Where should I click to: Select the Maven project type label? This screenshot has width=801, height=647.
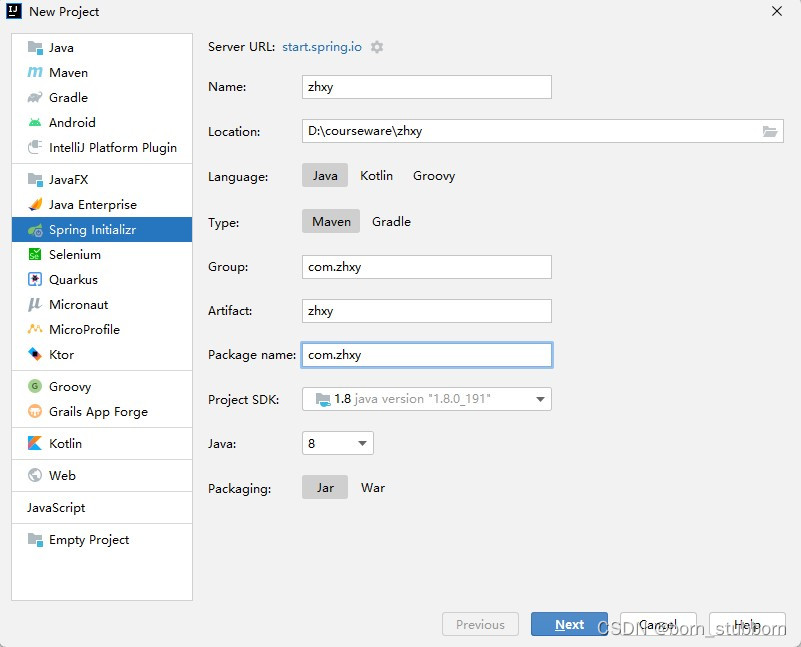(x=68, y=73)
